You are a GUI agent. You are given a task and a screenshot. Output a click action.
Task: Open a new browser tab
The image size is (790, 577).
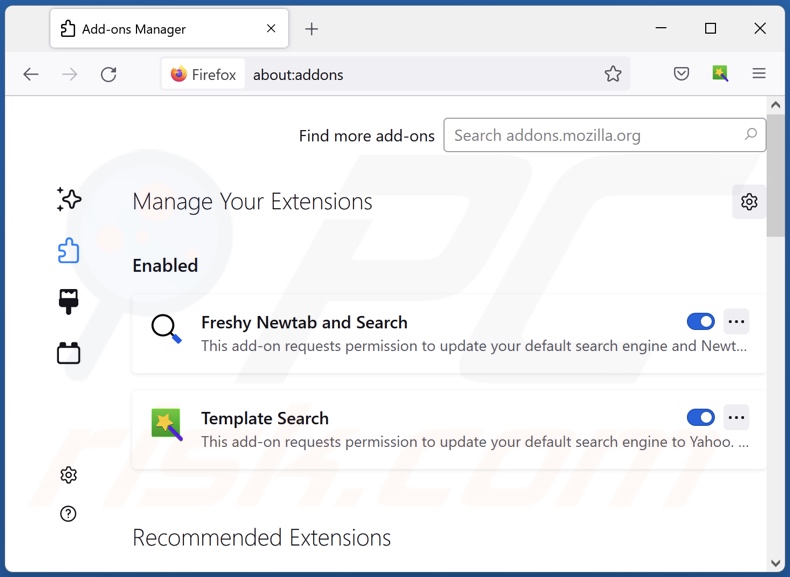(x=312, y=29)
